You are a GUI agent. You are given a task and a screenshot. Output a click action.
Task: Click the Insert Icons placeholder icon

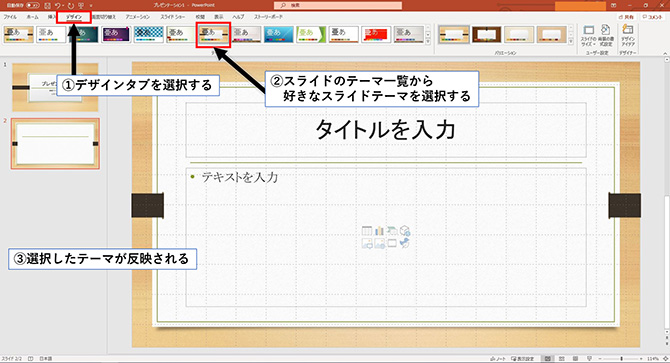[405, 243]
